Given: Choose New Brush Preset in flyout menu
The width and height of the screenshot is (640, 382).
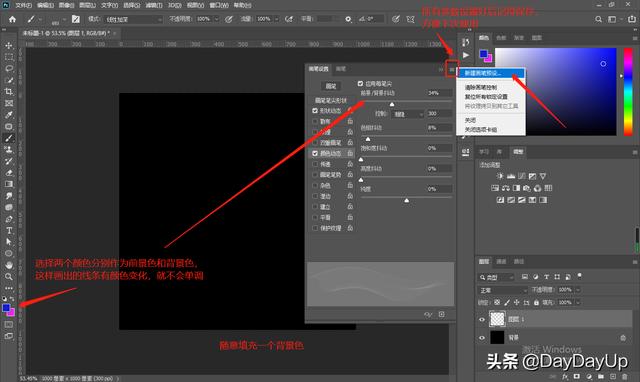Looking at the screenshot, I should pos(491,73).
